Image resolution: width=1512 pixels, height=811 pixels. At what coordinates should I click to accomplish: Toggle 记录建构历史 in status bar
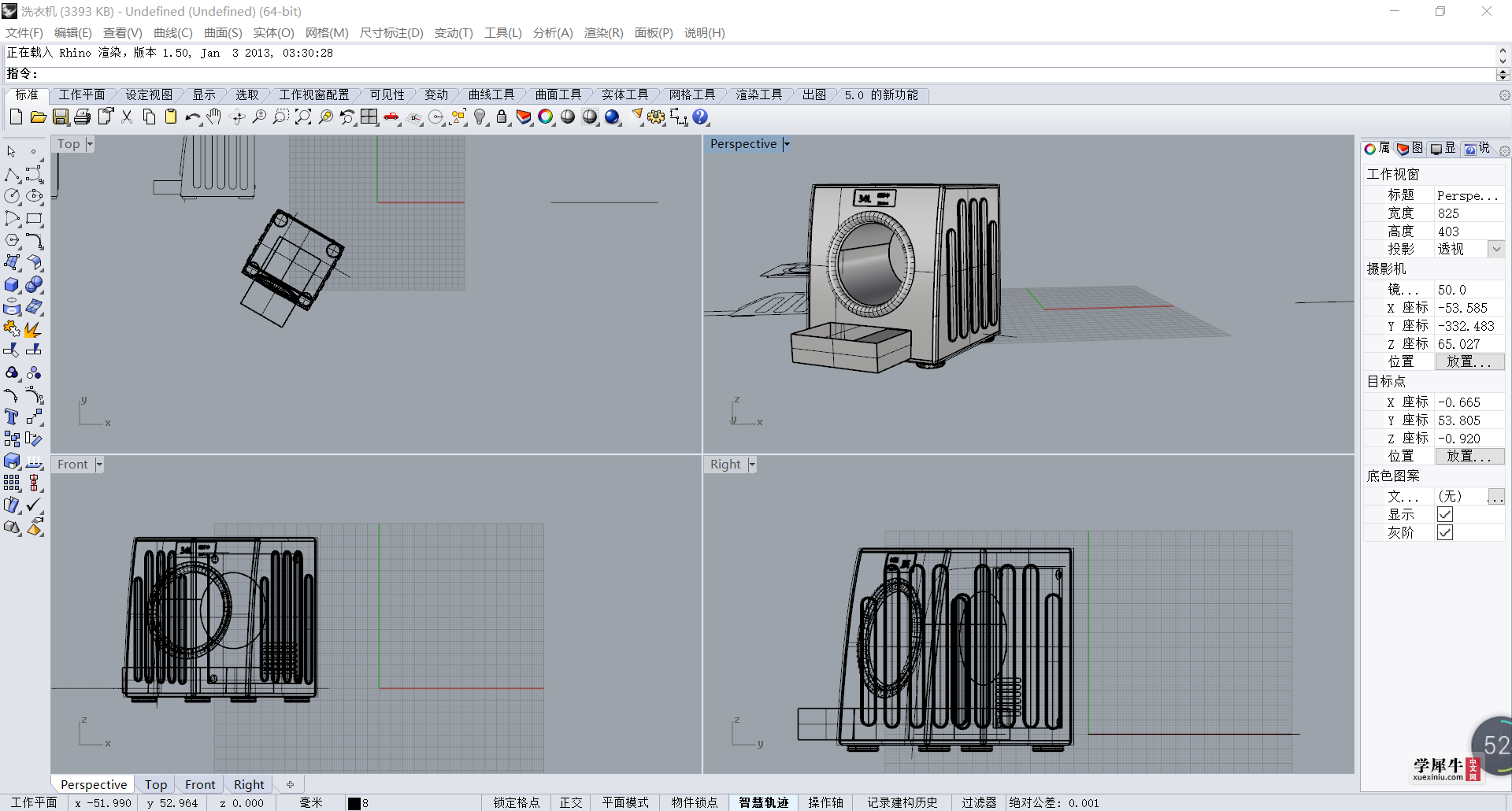coord(902,802)
